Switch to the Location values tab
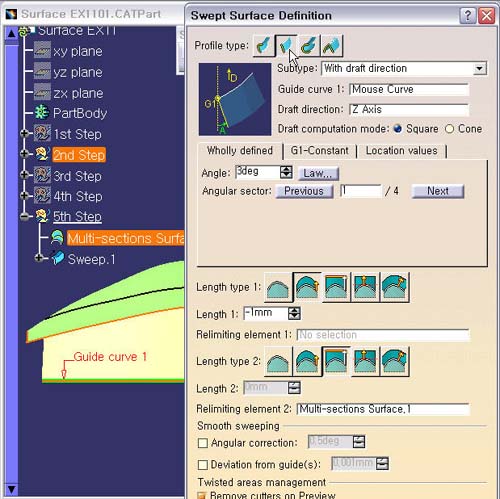The width and height of the screenshot is (500, 499). tap(401, 151)
